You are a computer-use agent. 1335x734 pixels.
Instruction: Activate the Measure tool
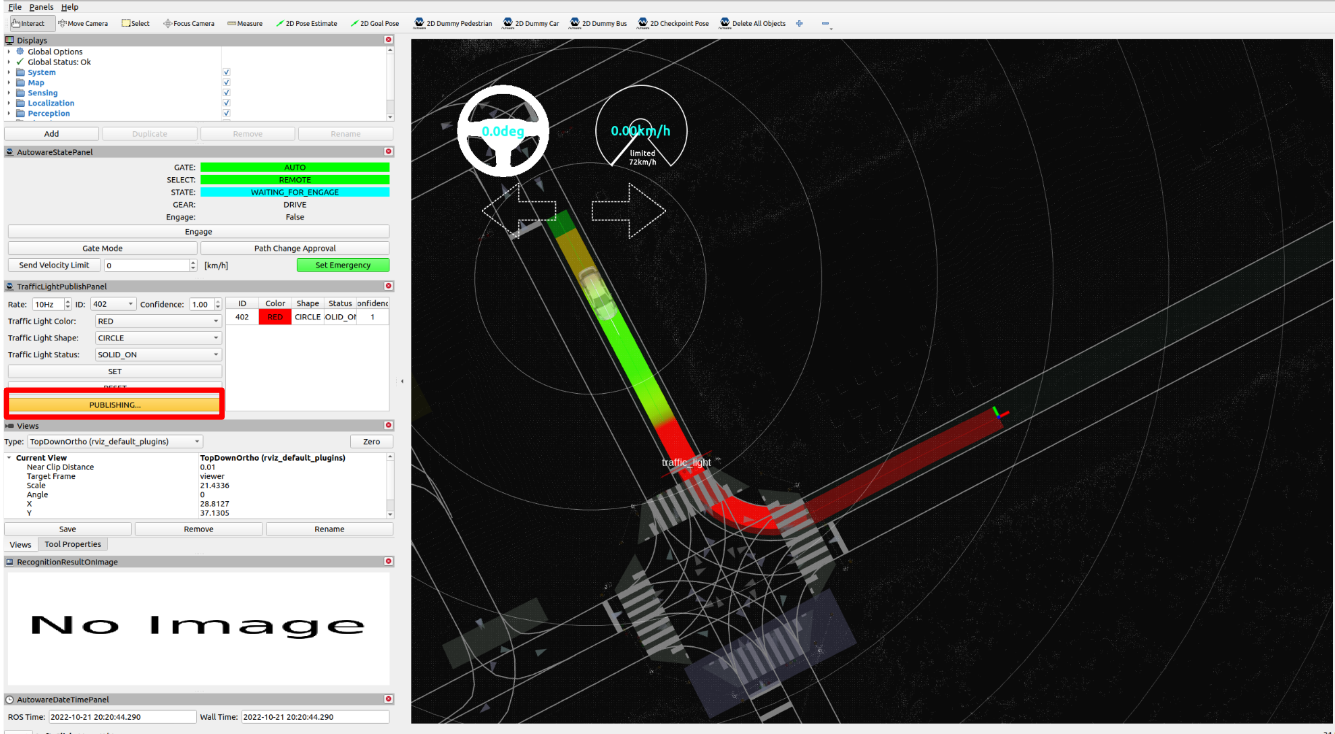(245, 23)
